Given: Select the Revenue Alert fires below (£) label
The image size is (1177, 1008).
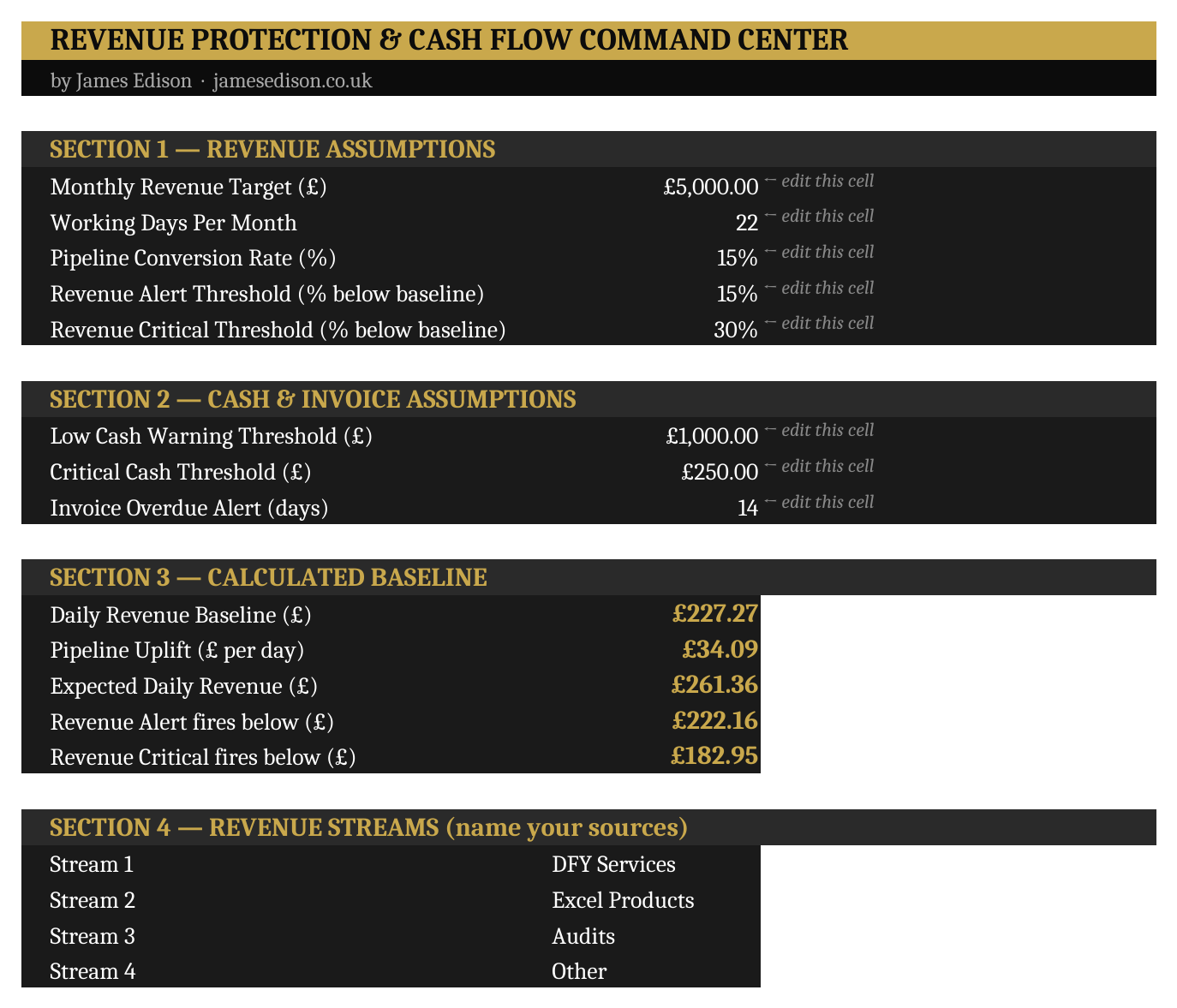Looking at the screenshot, I should [x=192, y=723].
